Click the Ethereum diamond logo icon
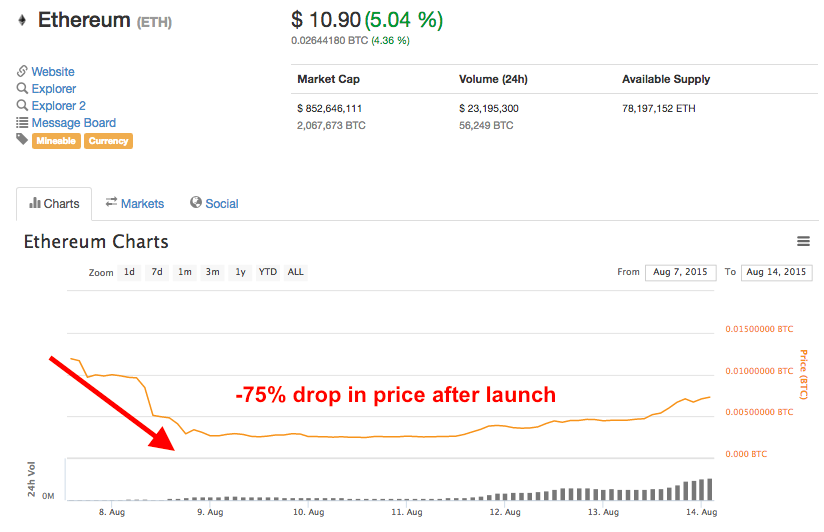The image size is (824, 532). click(x=22, y=21)
